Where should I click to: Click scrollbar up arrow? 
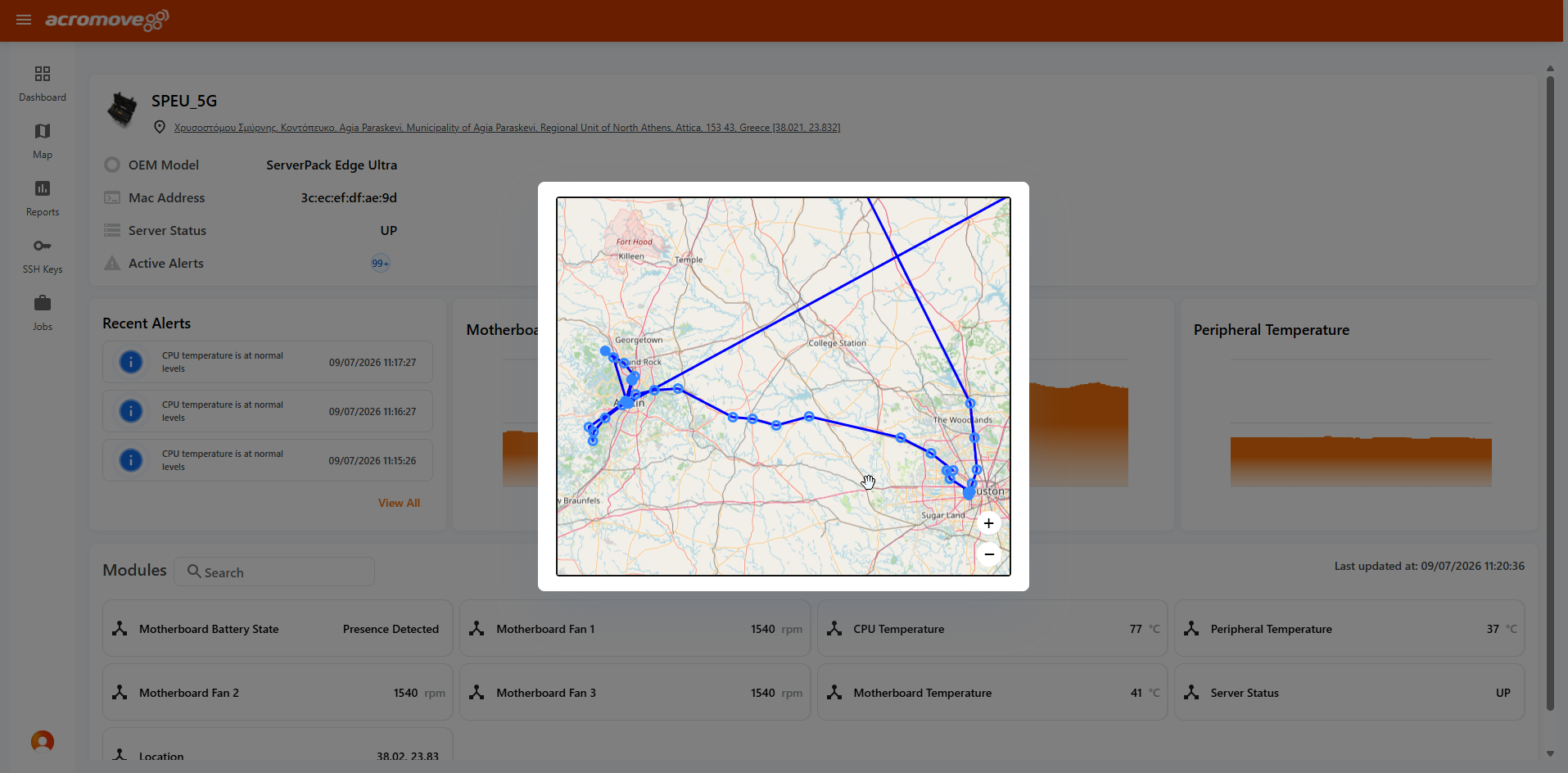[1550, 69]
